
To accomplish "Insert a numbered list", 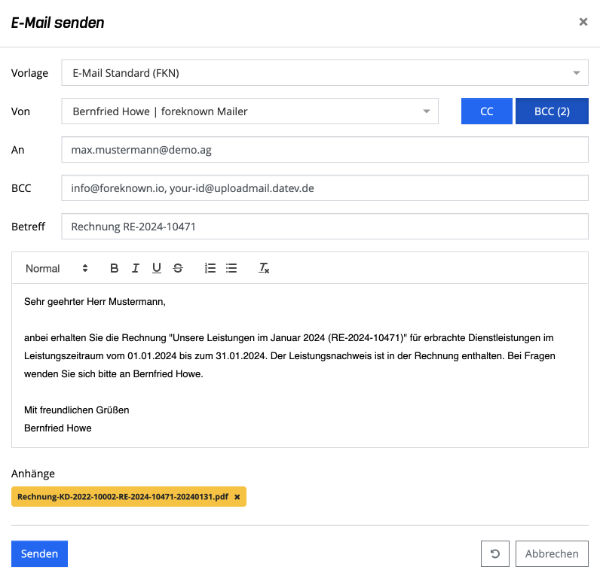I will click(210, 268).
